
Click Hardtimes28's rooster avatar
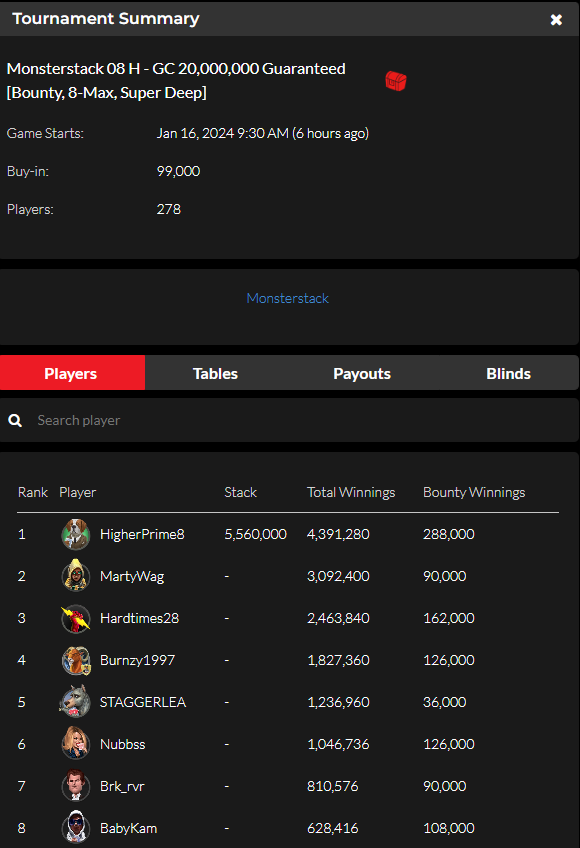click(75, 618)
